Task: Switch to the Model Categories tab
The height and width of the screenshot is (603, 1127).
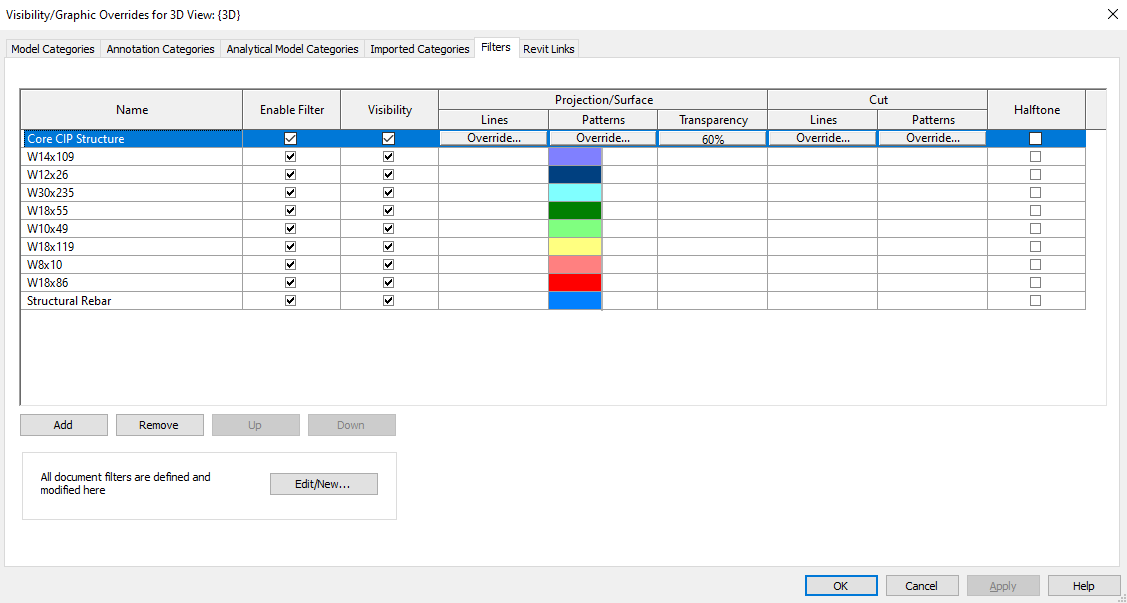Action: click(x=52, y=48)
